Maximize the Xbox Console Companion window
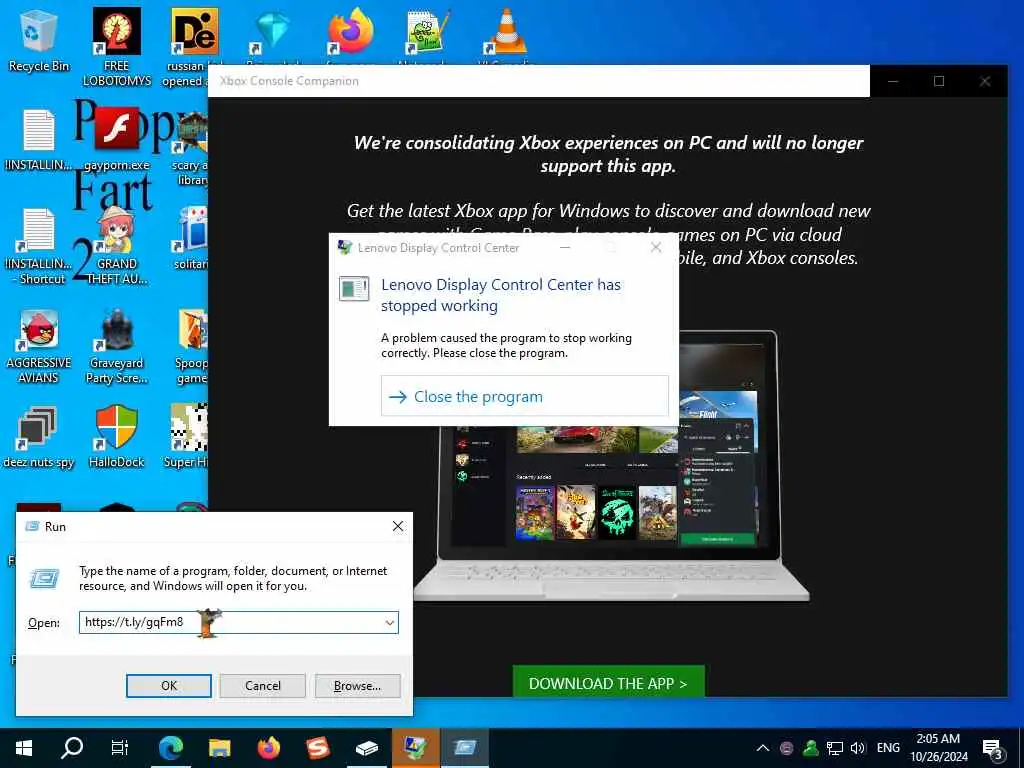 point(939,81)
